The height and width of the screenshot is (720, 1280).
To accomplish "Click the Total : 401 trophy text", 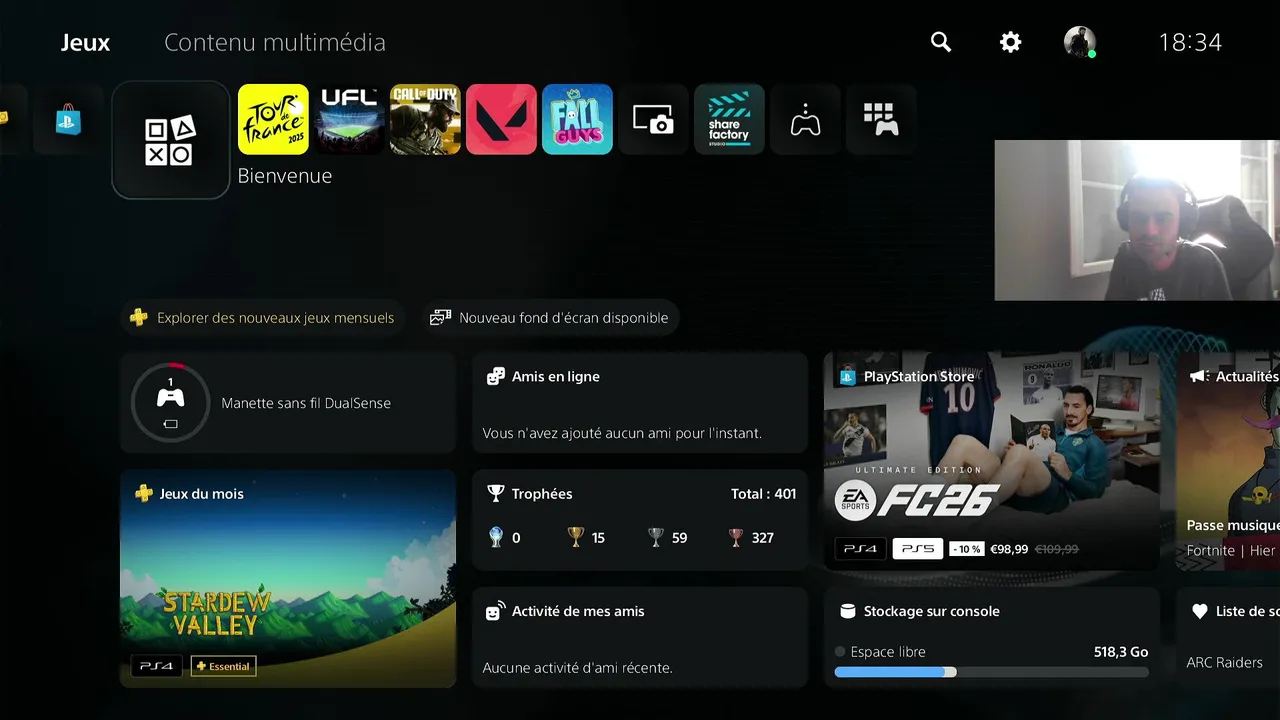I will pyautogui.click(x=764, y=494).
